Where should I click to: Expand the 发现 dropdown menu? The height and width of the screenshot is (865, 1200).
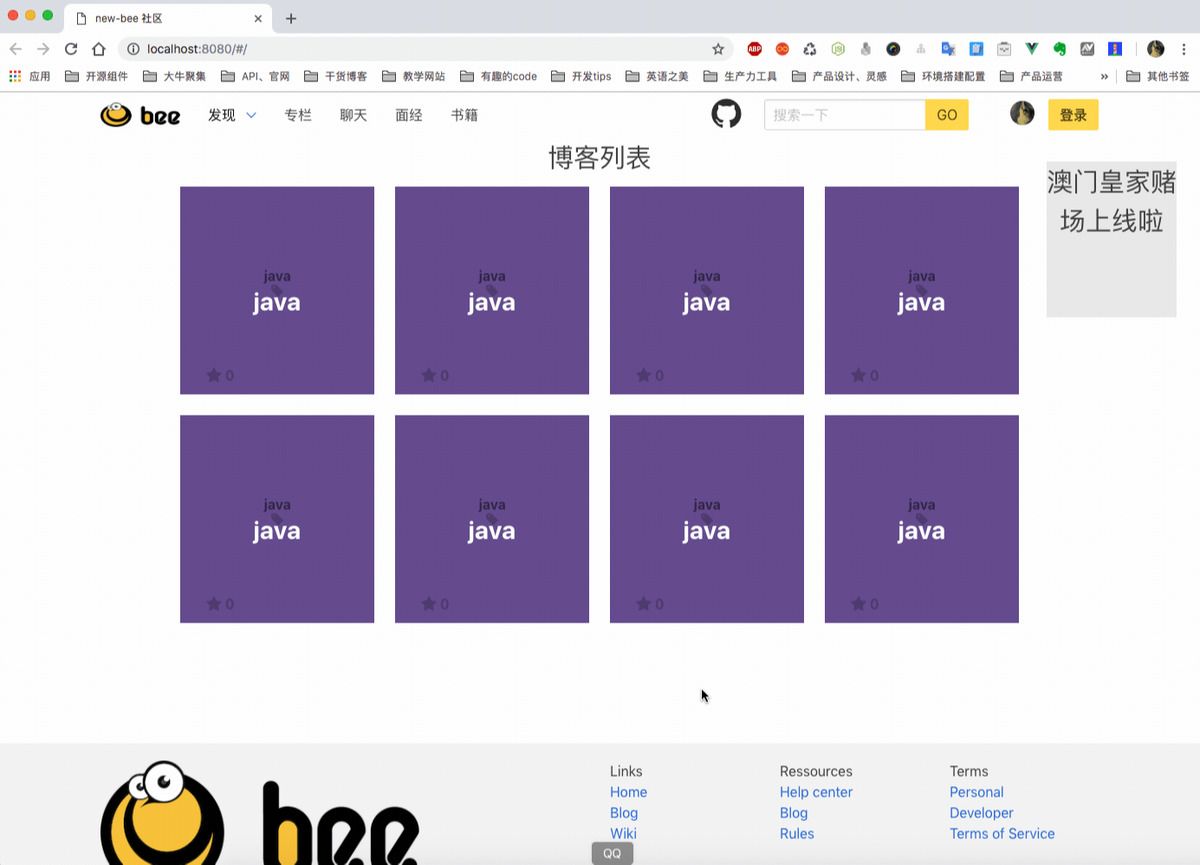[230, 115]
